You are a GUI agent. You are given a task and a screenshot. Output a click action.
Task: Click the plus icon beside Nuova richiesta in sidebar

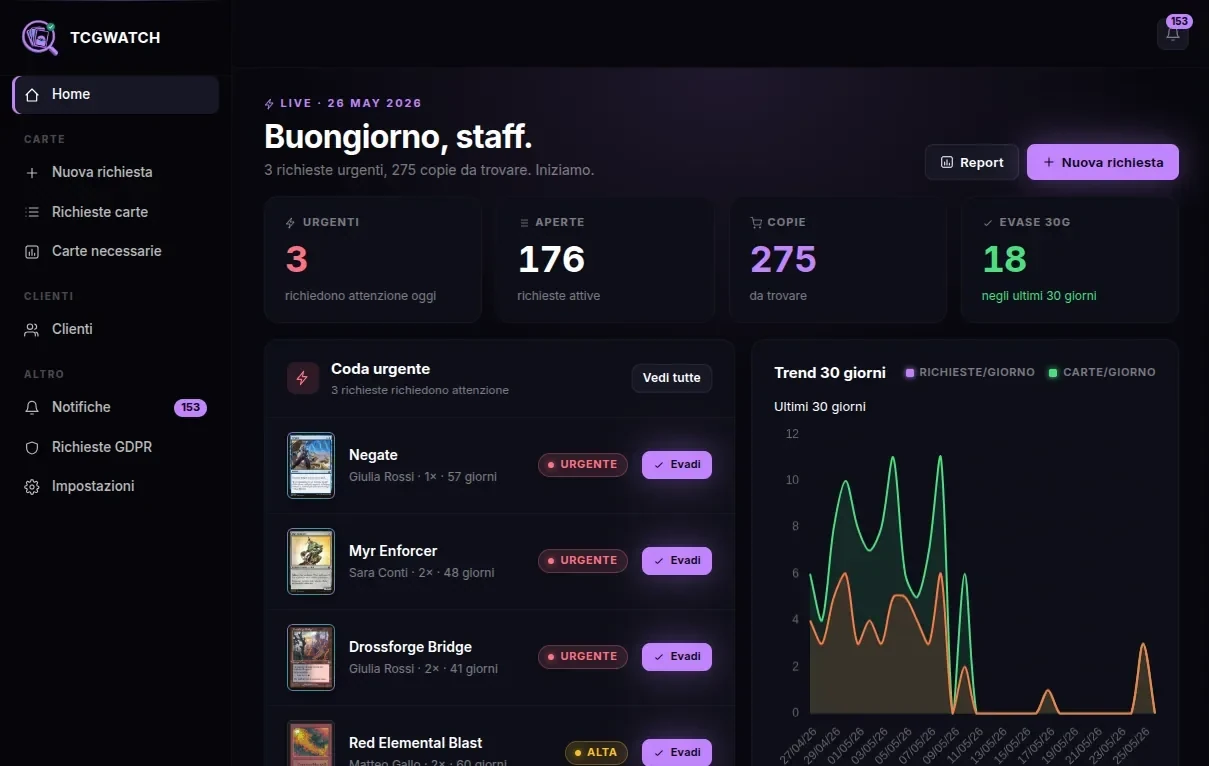coord(32,173)
